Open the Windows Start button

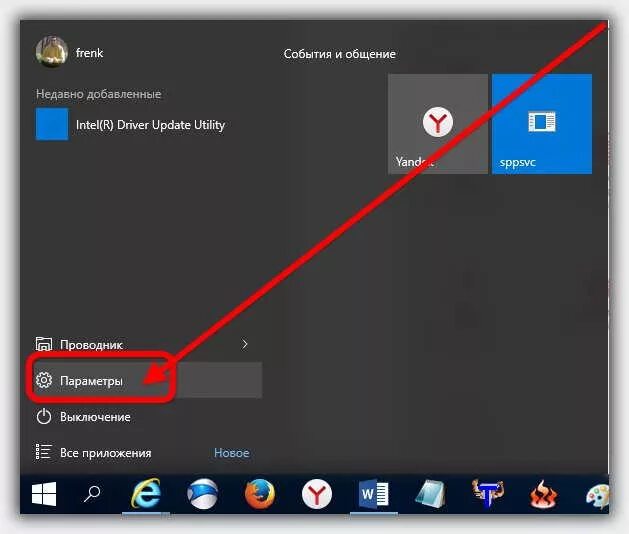pos(44,494)
